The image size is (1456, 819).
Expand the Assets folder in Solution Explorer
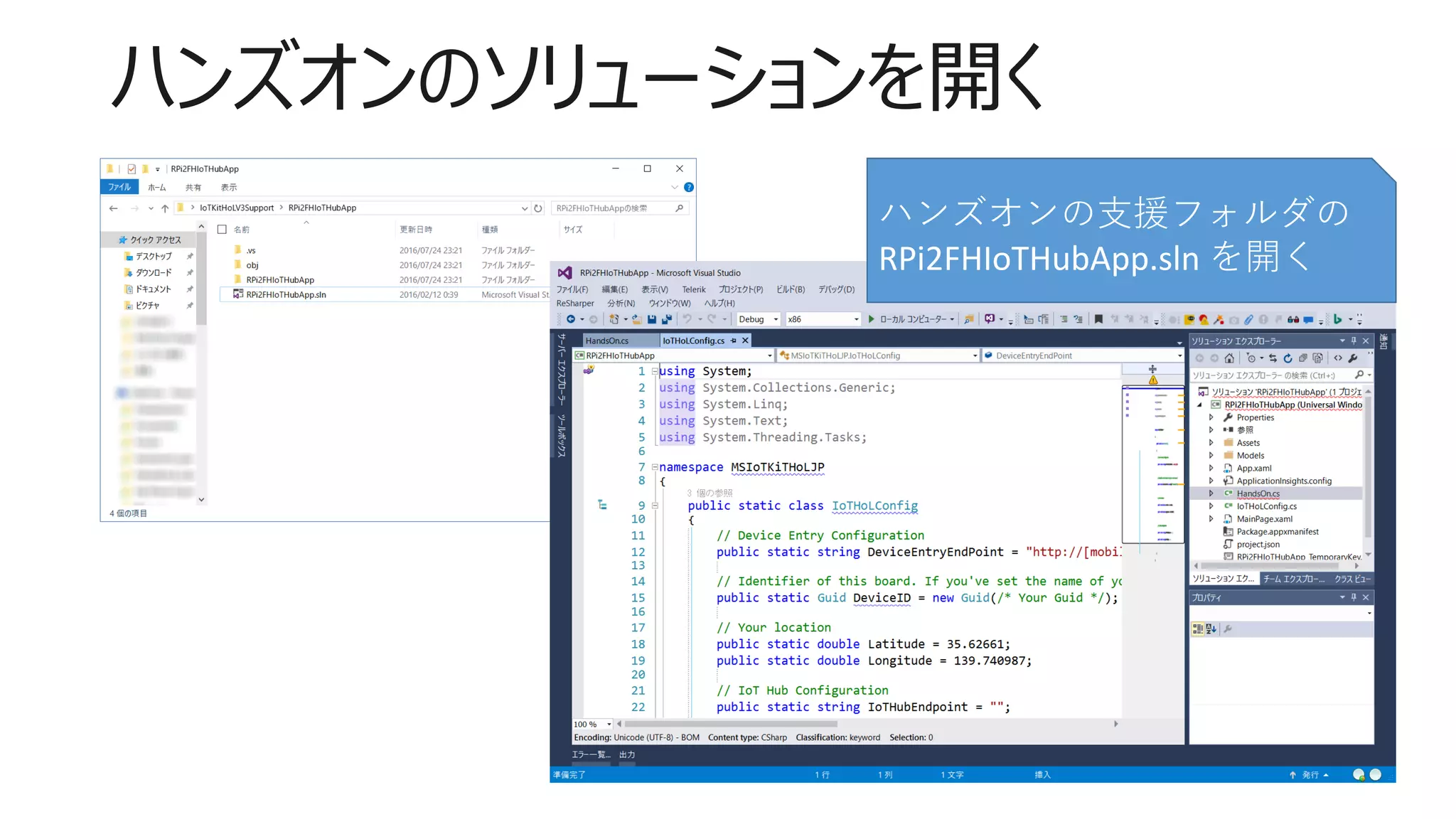(x=1211, y=444)
